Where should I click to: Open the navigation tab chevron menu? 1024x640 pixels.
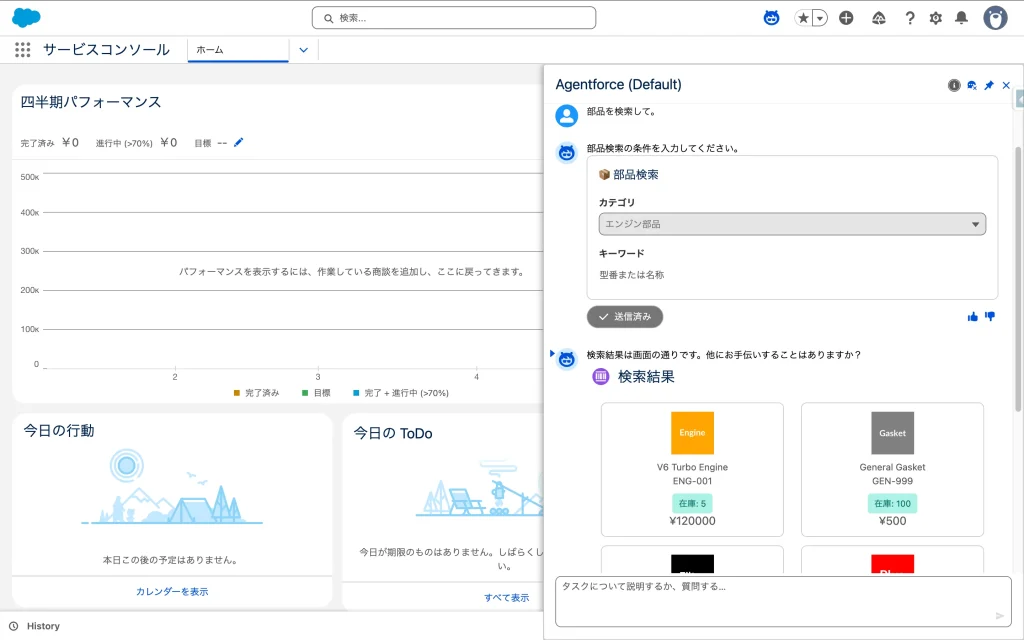(x=304, y=50)
